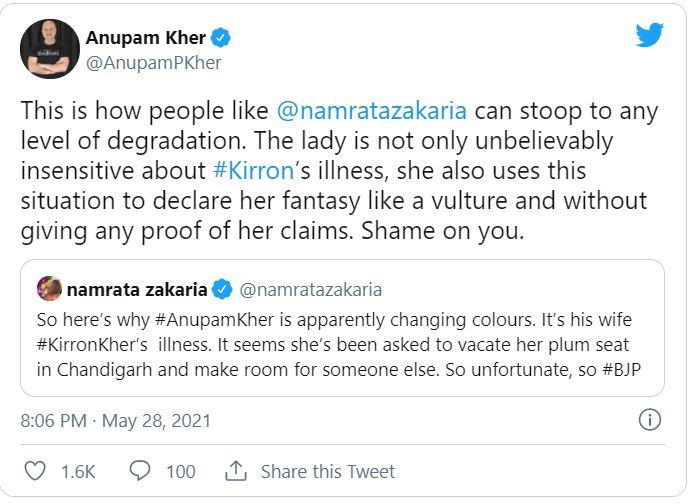693x504 pixels.
Task: Click the 8:06 PM · May 28, 2021 timestamp
Action: click(116, 420)
